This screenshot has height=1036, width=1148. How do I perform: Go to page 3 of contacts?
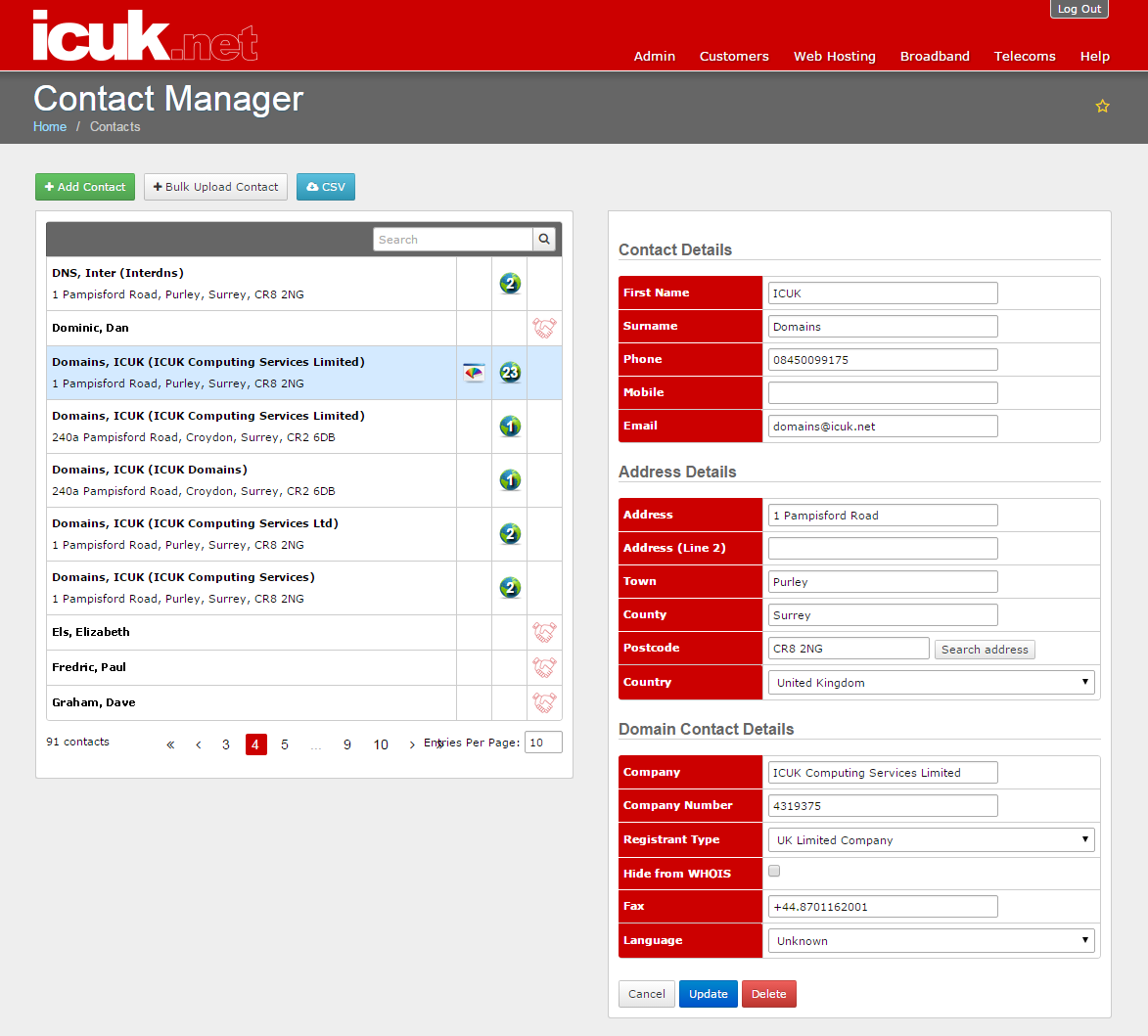click(x=226, y=744)
